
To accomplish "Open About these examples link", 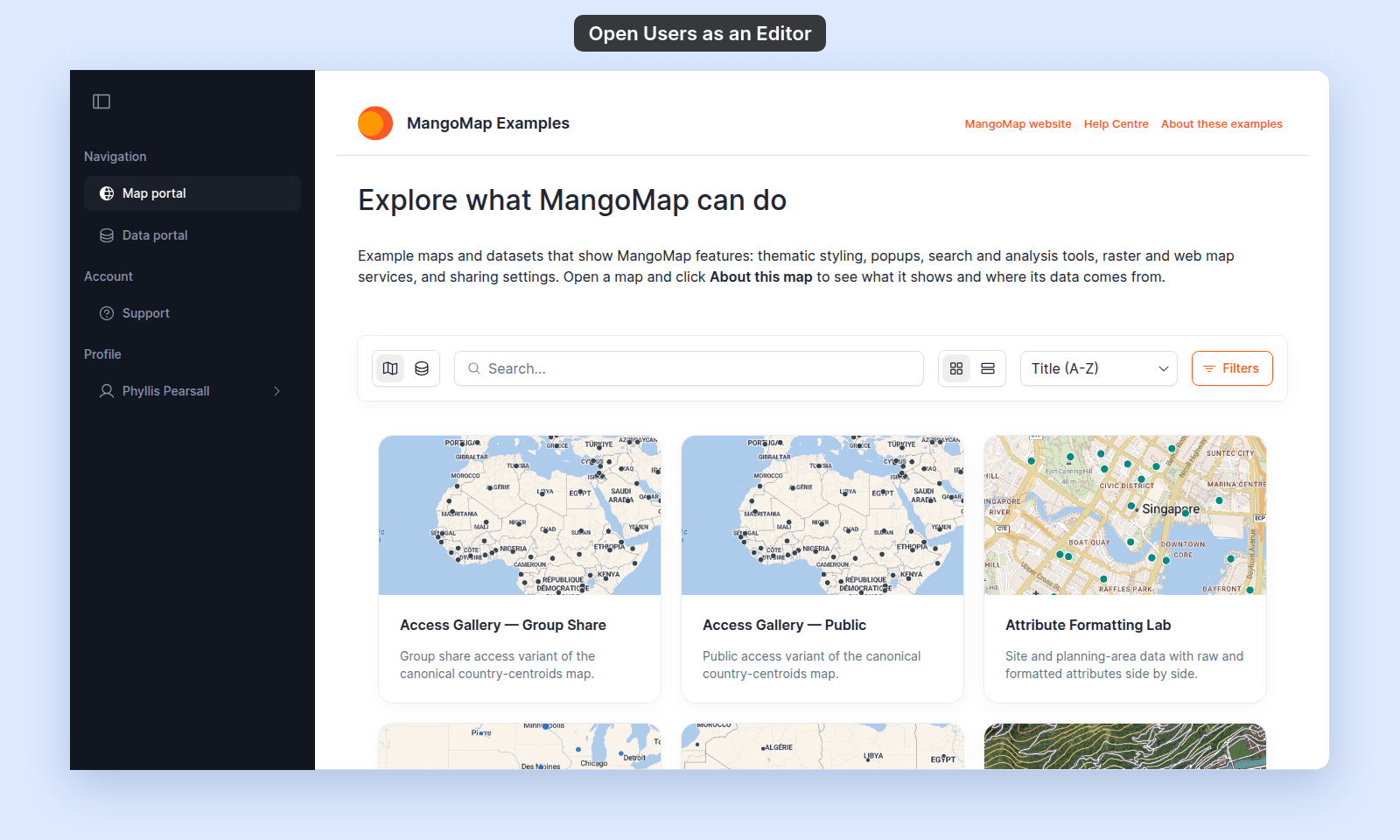I will [x=1221, y=124].
